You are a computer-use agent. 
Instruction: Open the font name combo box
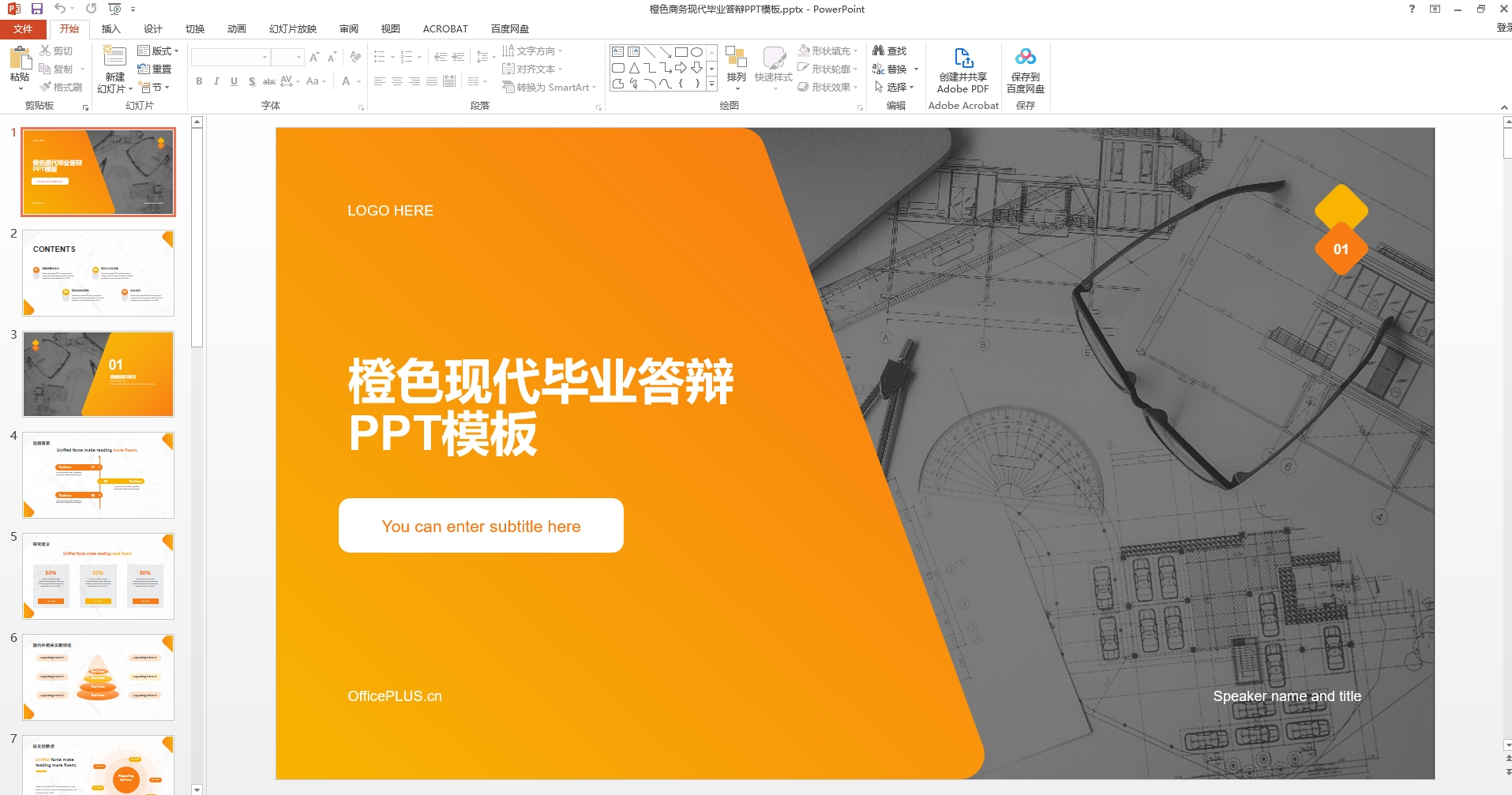pos(230,58)
